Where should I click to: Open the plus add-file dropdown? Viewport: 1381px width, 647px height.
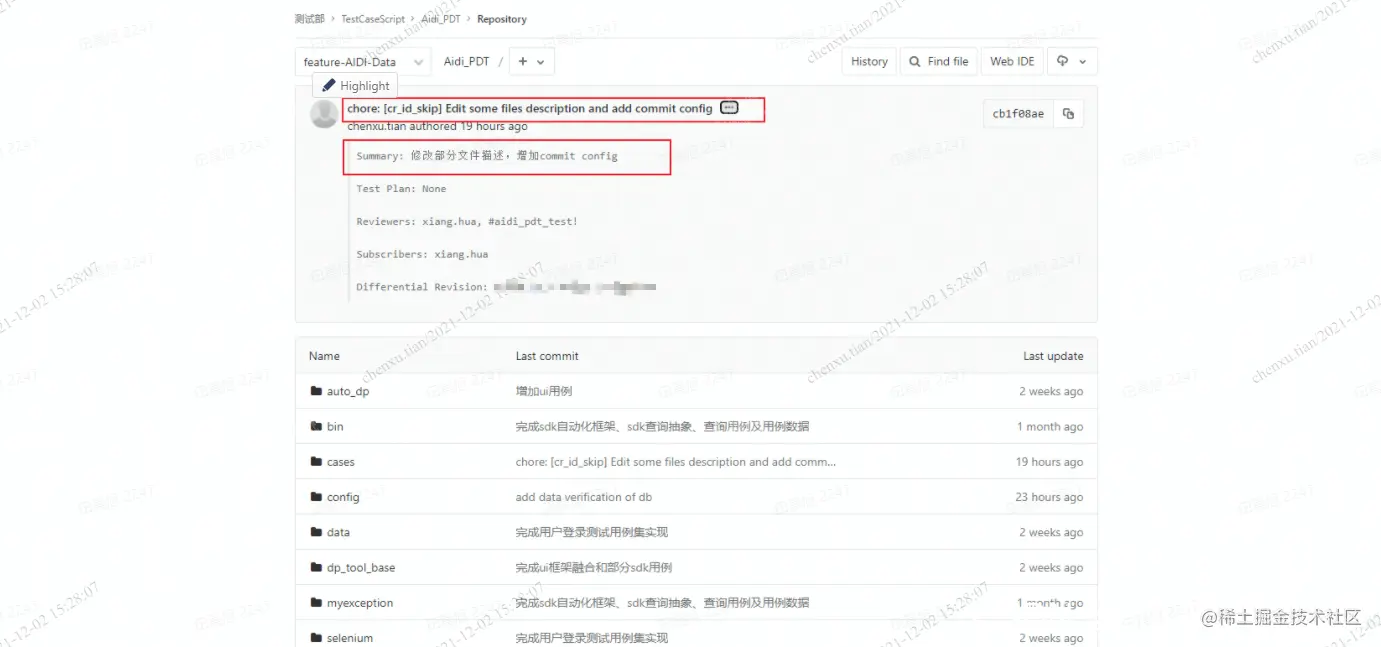[x=531, y=62]
